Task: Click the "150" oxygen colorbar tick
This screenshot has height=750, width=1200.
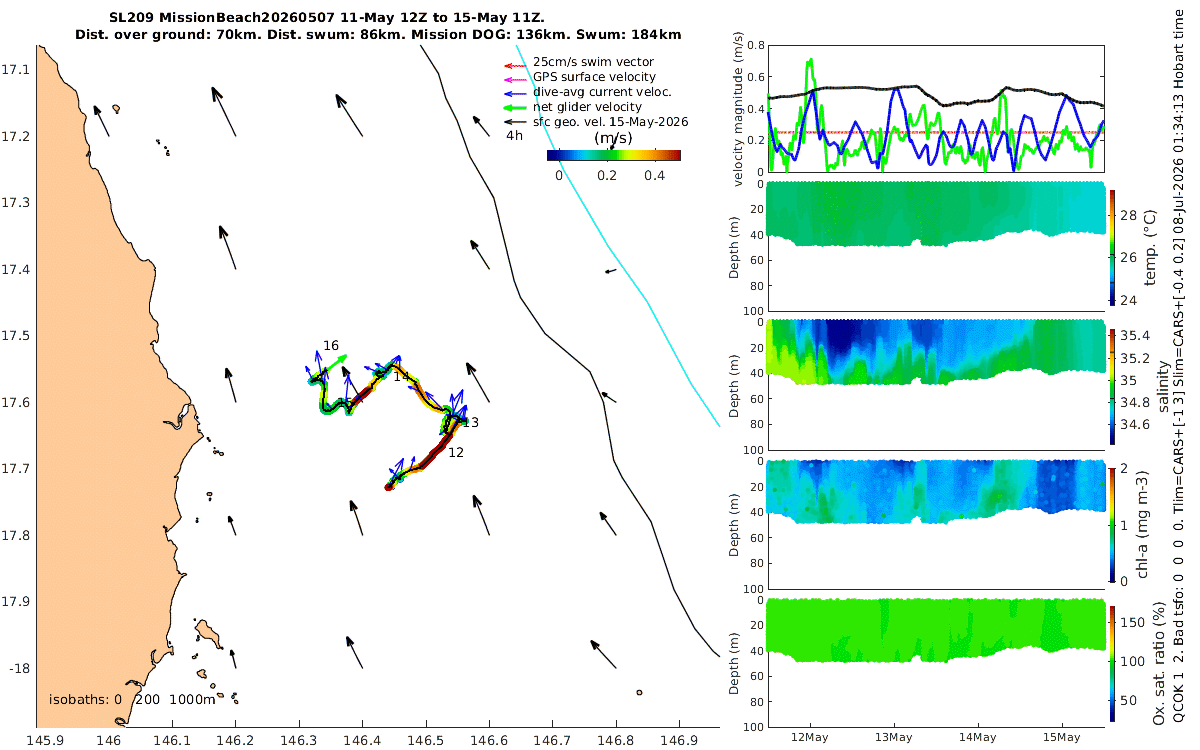Action: 1133,622
